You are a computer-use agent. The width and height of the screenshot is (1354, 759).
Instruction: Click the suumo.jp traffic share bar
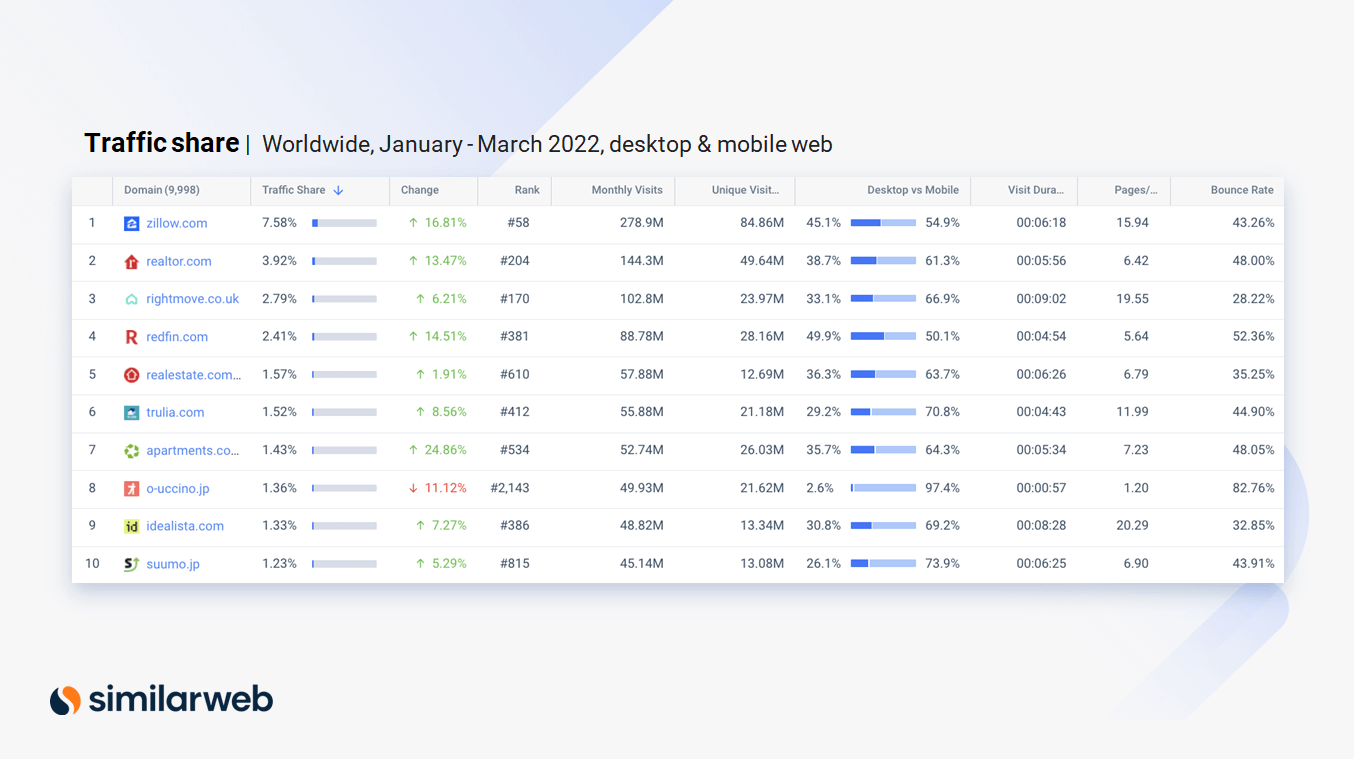click(x=344, y=564)
